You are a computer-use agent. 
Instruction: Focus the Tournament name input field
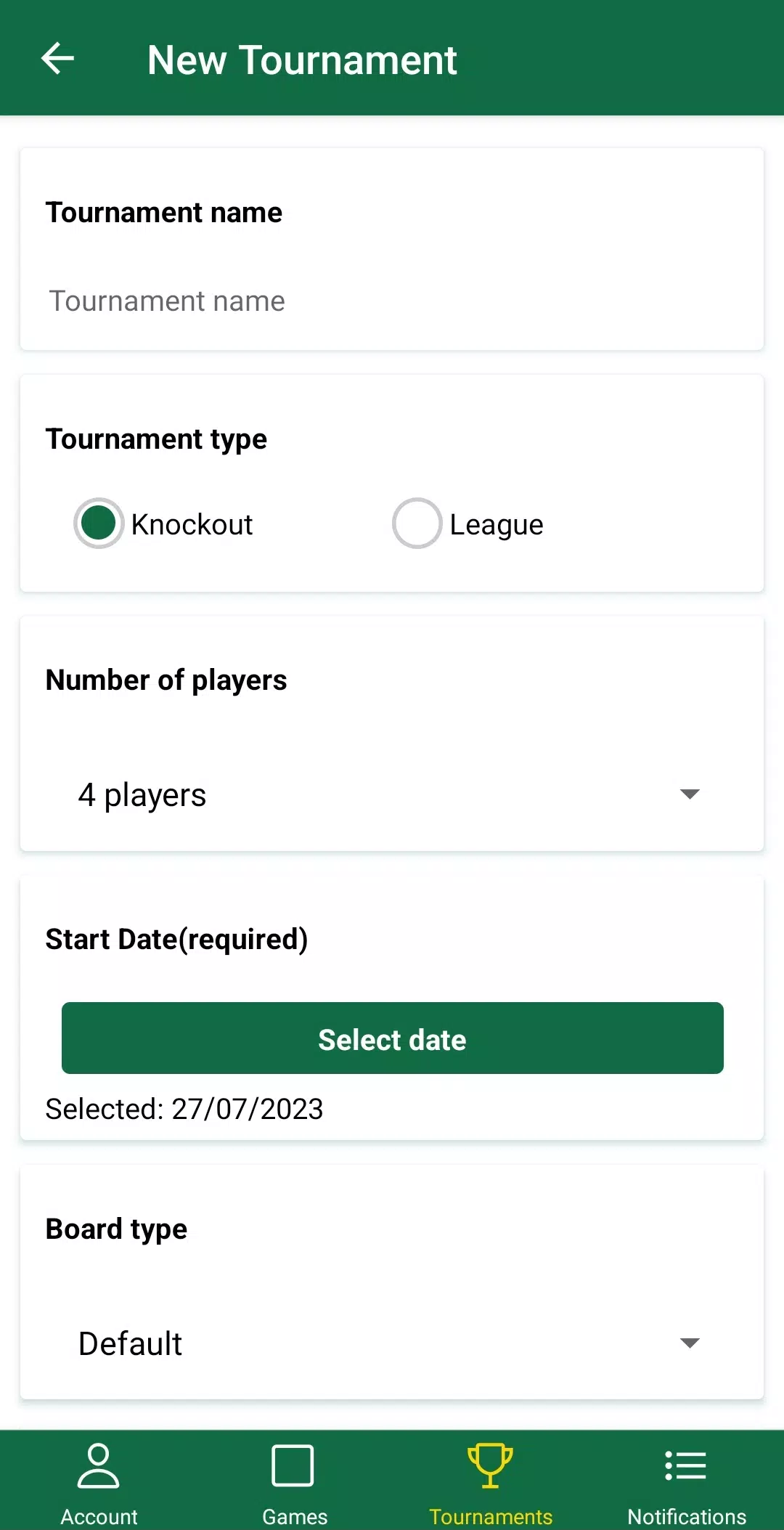392,301
